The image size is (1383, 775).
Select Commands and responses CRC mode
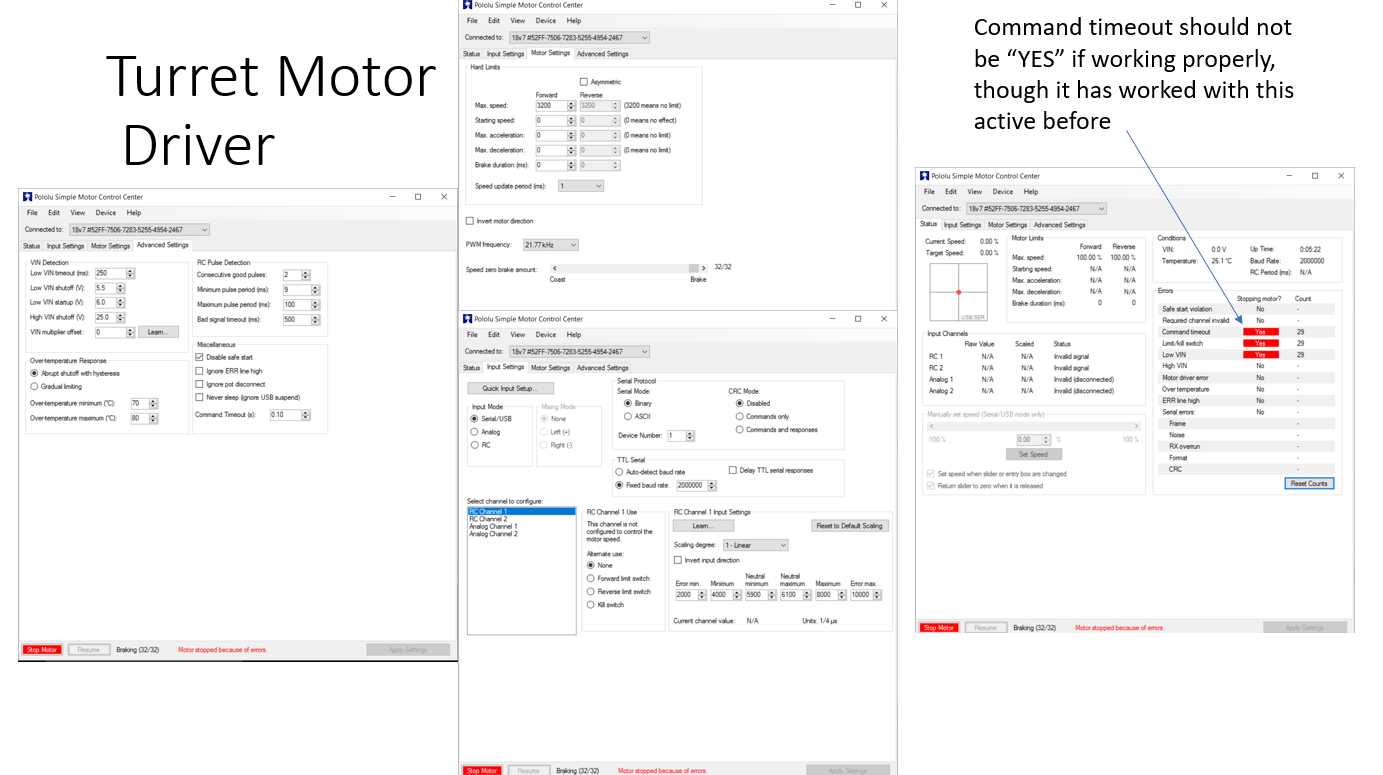pyautogui.click(x=739, y=430)
